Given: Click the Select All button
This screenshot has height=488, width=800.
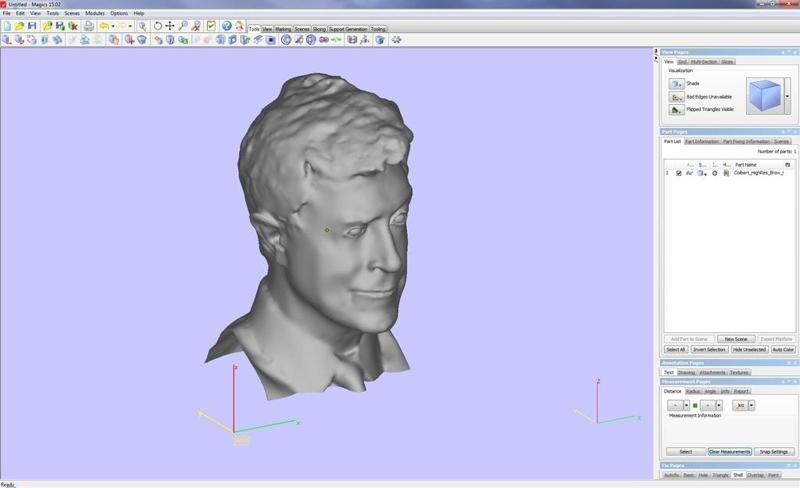Looking at the screenshot, I should coord(676,350).
